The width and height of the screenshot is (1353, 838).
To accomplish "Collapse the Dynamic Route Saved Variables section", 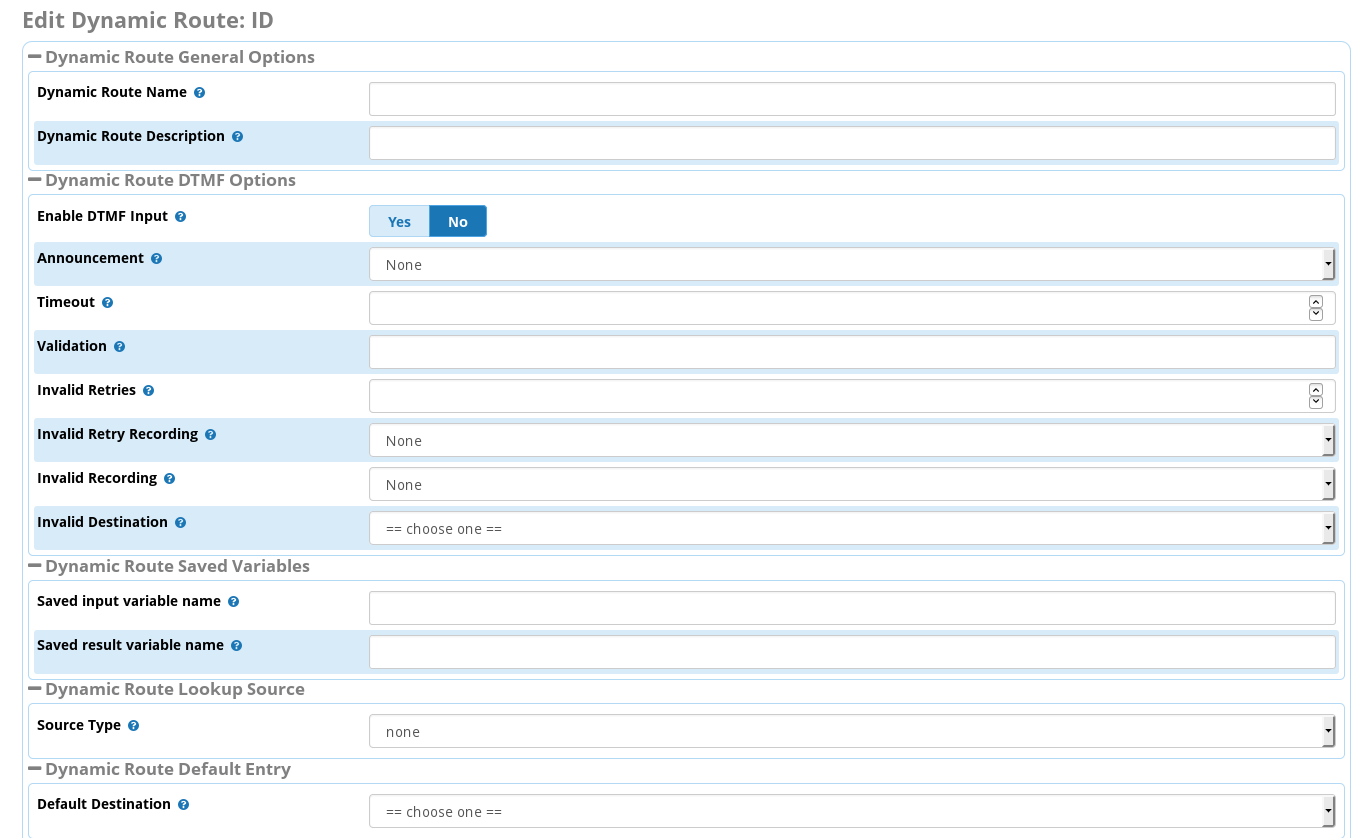I will (x=35, y=566).
